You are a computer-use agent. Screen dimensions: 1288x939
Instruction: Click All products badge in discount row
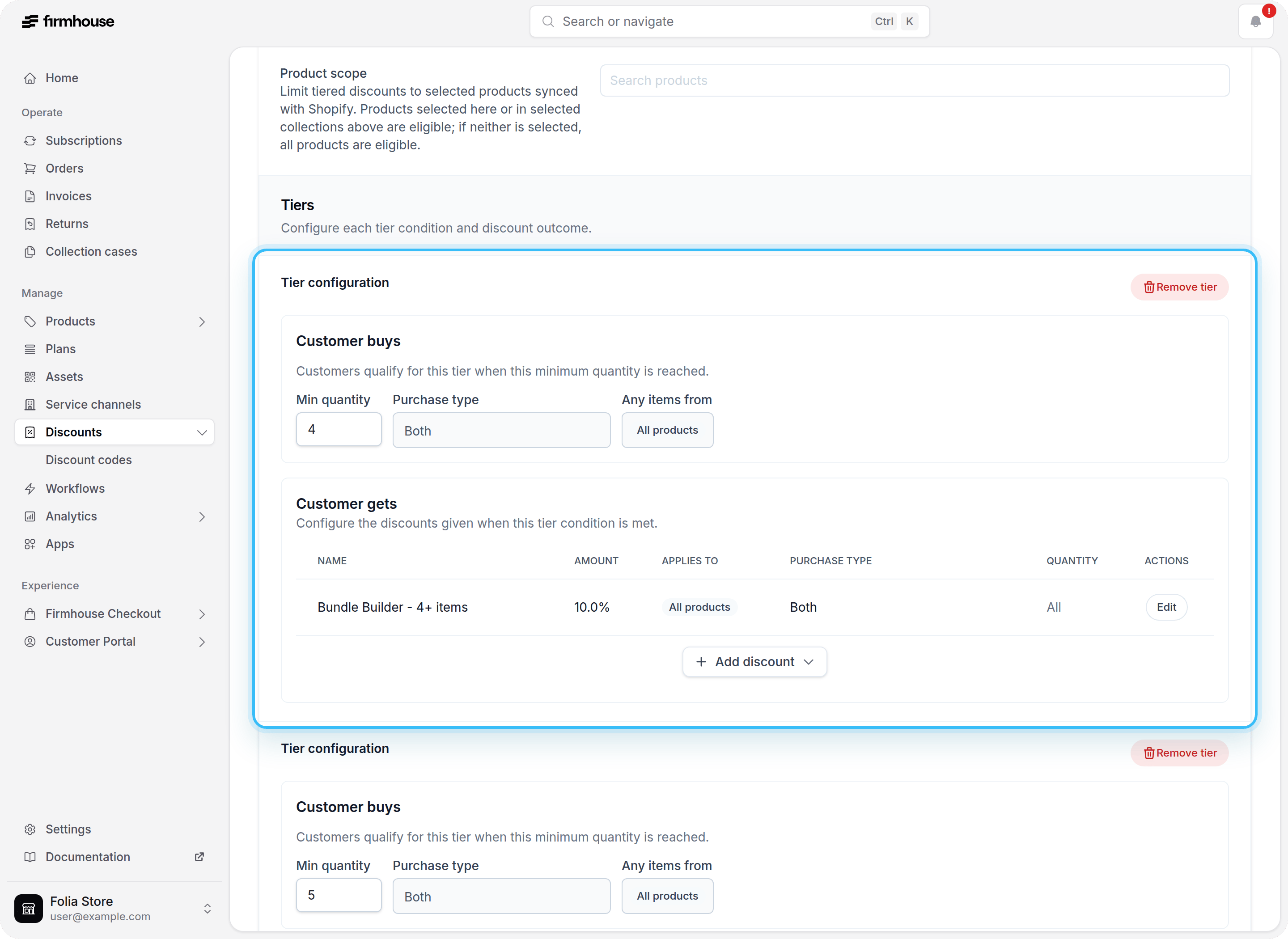699,607
